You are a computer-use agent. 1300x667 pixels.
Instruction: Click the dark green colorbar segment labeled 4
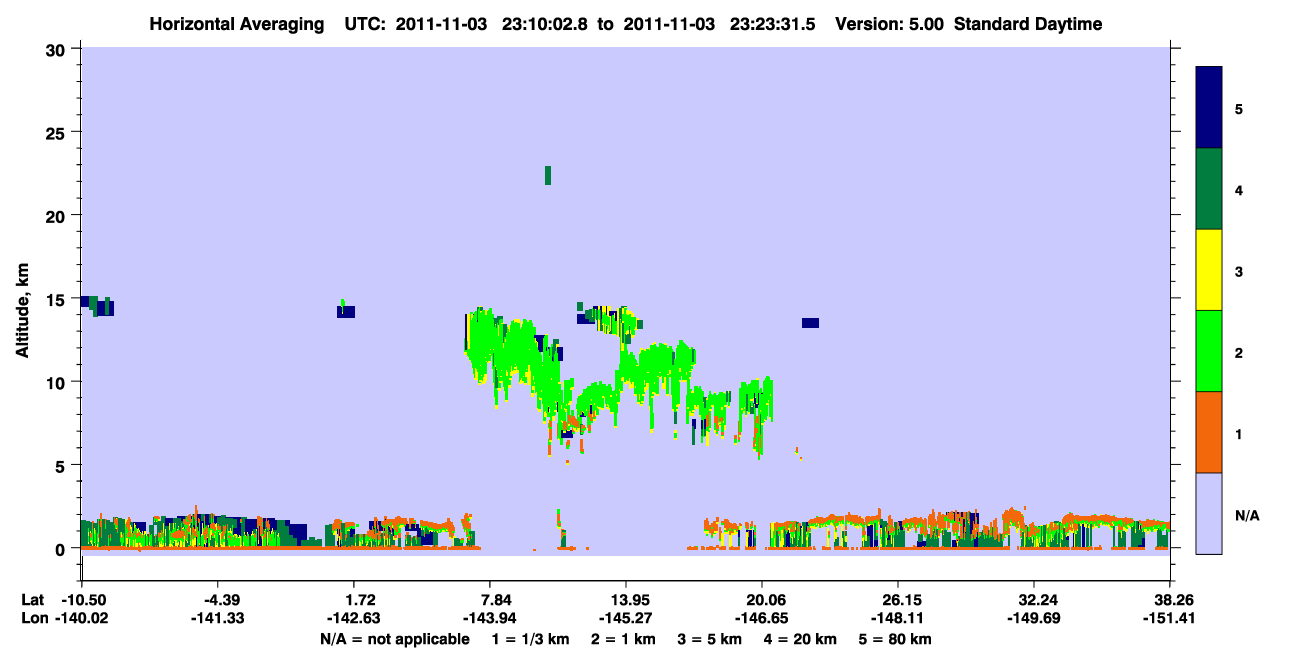coord(1209,189)
